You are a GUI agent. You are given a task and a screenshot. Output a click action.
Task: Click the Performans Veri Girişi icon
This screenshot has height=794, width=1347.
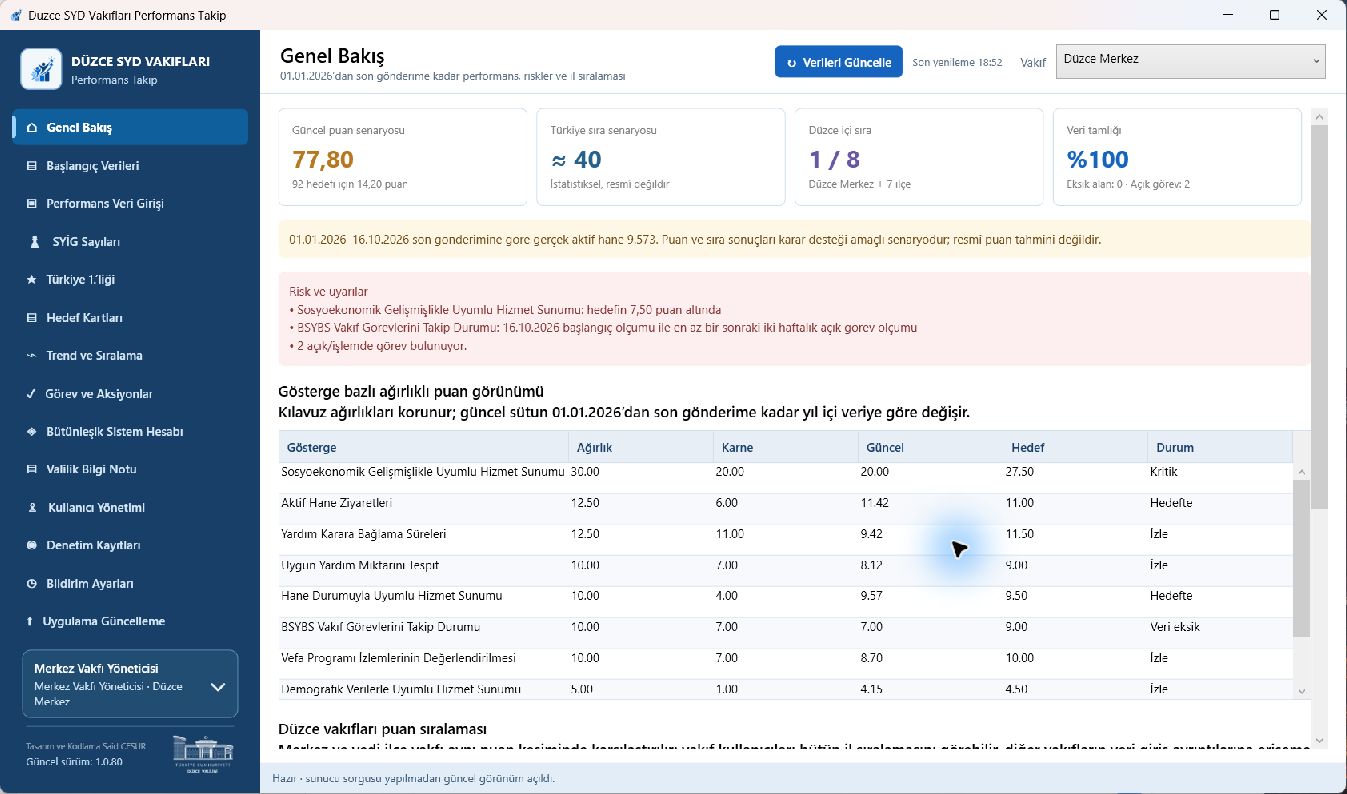click(31, 204)
